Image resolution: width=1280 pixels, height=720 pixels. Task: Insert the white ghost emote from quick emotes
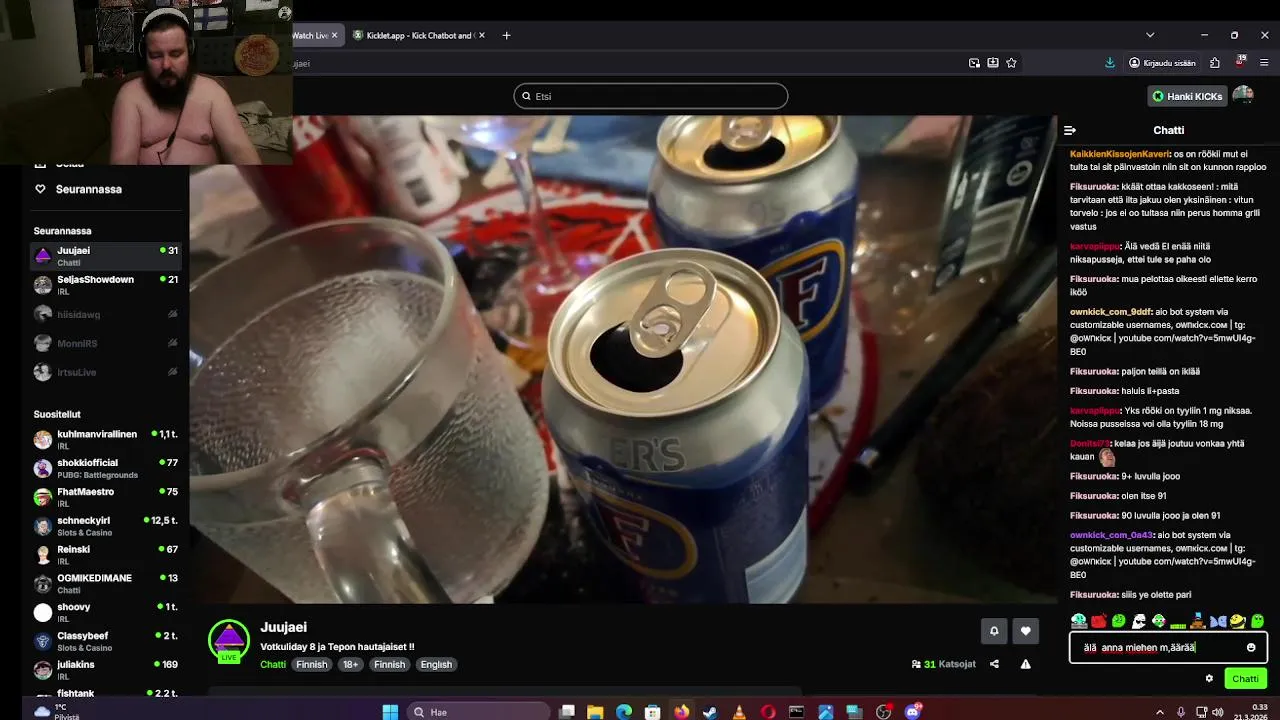click(1138, 621)
